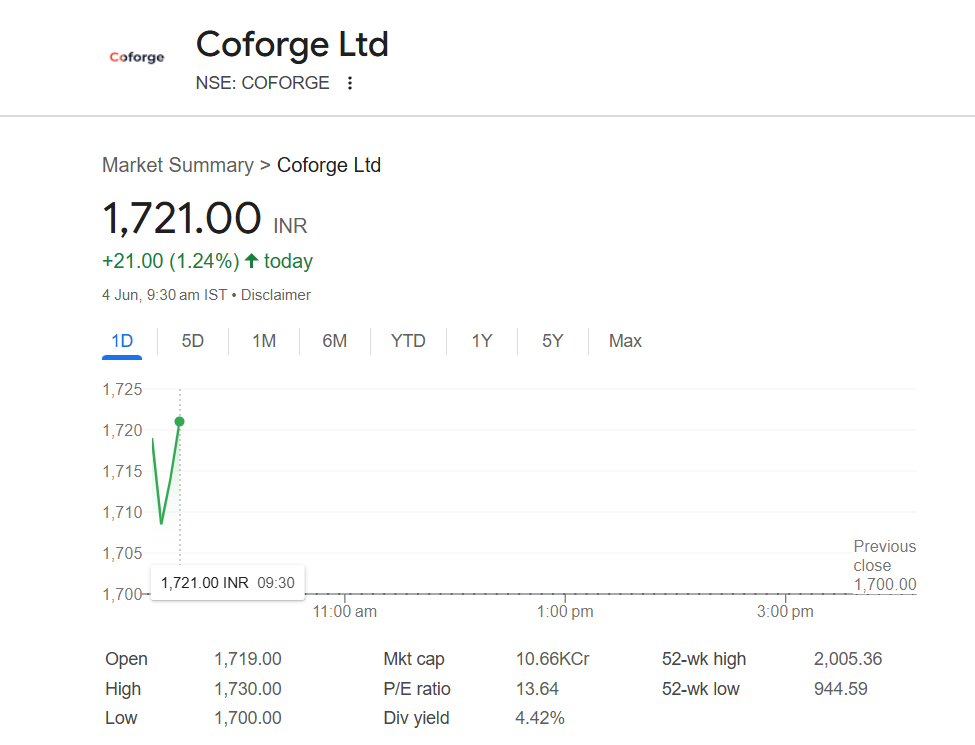975x745 pixels.
Task: Switch to the 5Y chart range
Action: 553,341
